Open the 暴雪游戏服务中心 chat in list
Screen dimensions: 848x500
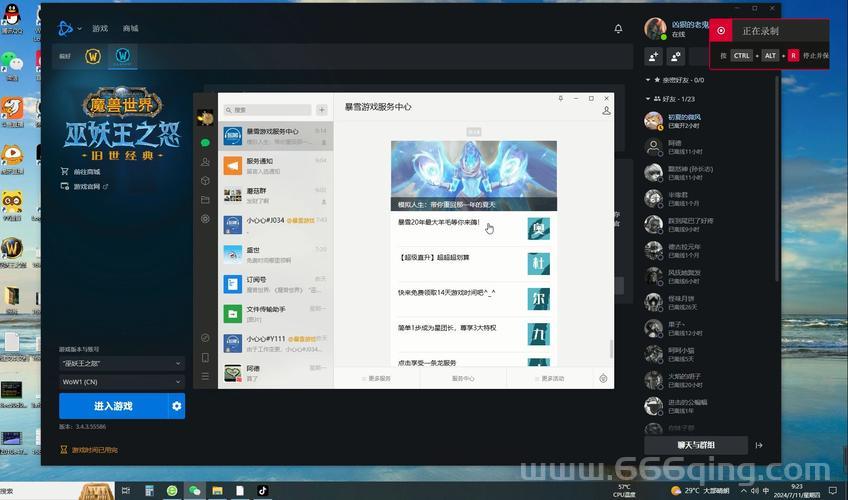(x=276, y=136)
